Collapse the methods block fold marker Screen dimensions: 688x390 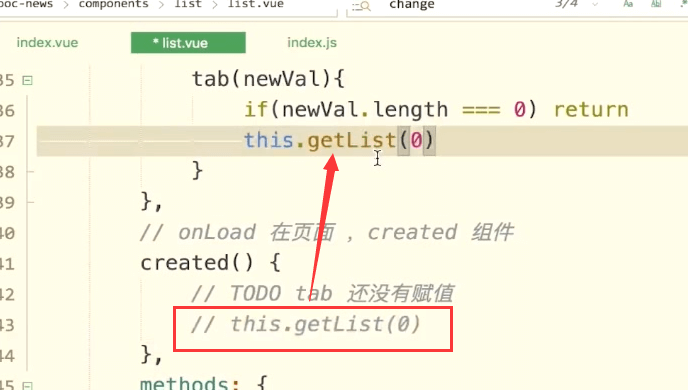[x=27, y=386]
